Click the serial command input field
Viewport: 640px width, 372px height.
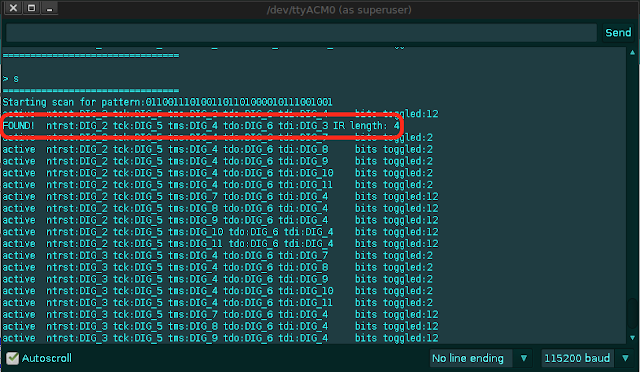point(301,33)
